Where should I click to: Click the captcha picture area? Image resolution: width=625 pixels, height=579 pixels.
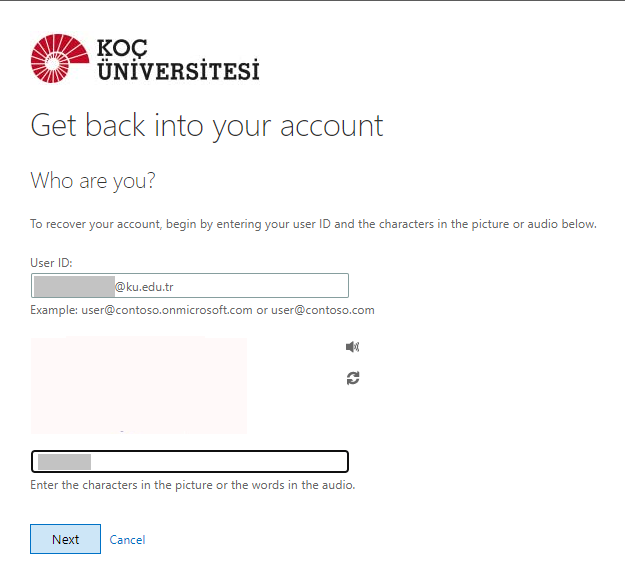(139, 385)
